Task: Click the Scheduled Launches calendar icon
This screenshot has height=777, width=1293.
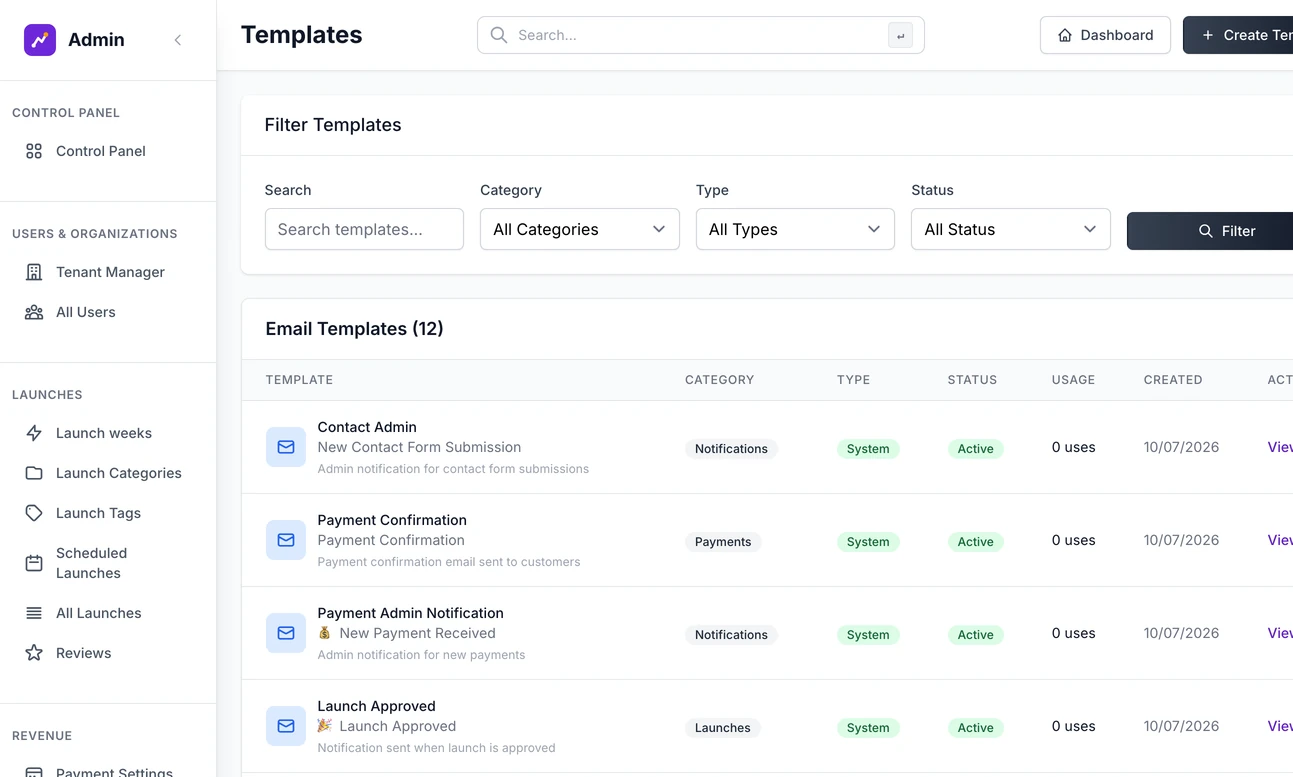Action: [x=34, y=563]
